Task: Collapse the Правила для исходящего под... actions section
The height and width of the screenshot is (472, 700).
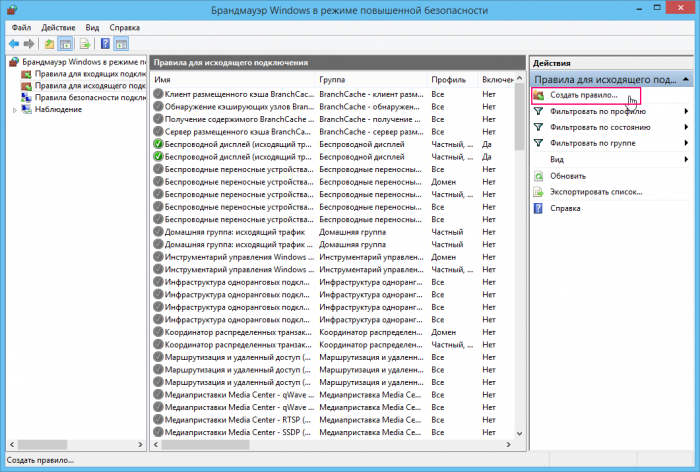Action: 686,79
